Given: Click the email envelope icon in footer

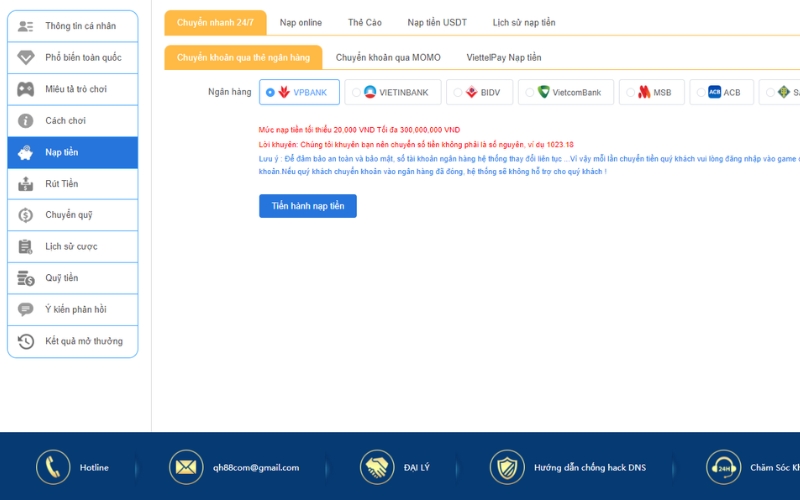Looking at the screenshot, I should (x=185, y=467).
